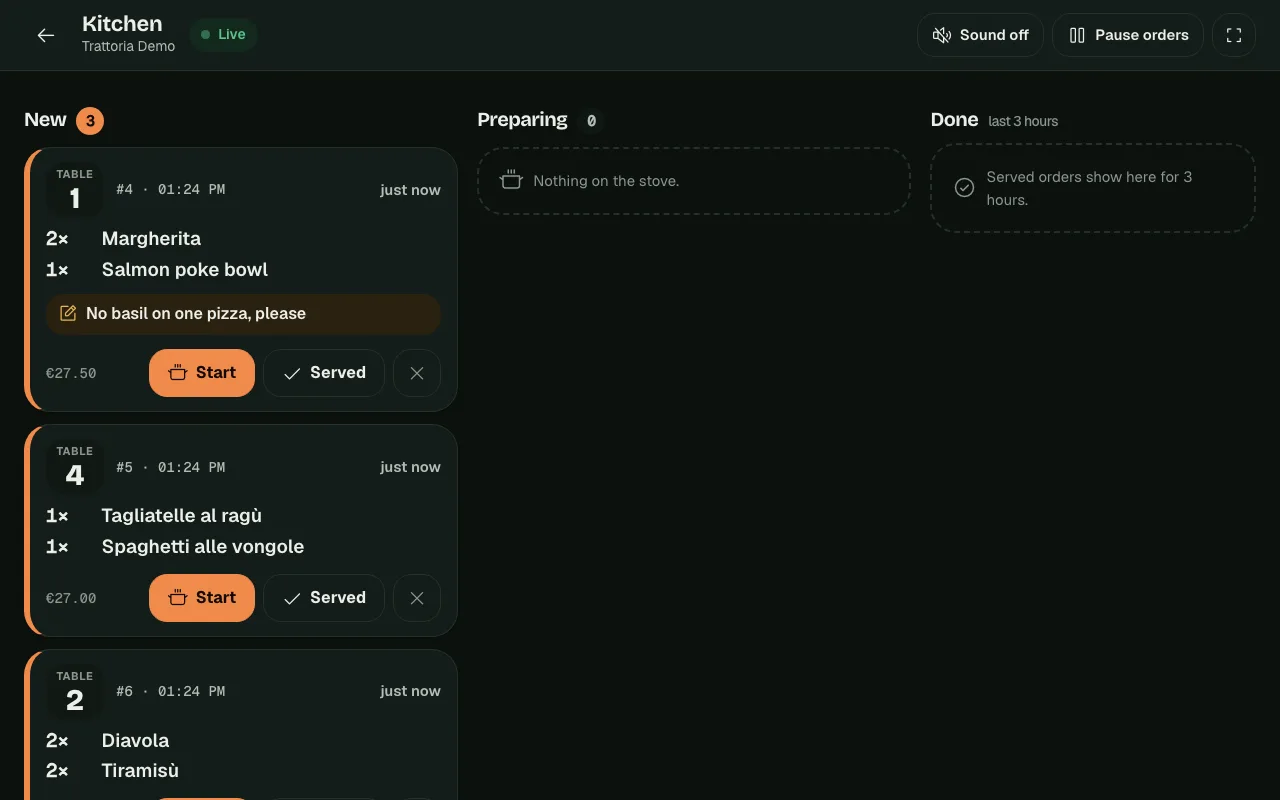
Task: Click the Kitchen page title
Action: [x=122, y=24]
